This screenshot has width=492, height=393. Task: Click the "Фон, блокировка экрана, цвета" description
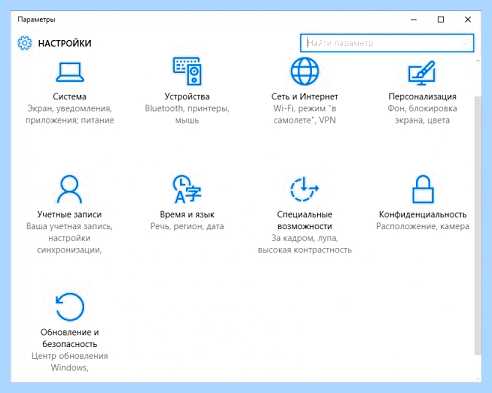[422, 114]
